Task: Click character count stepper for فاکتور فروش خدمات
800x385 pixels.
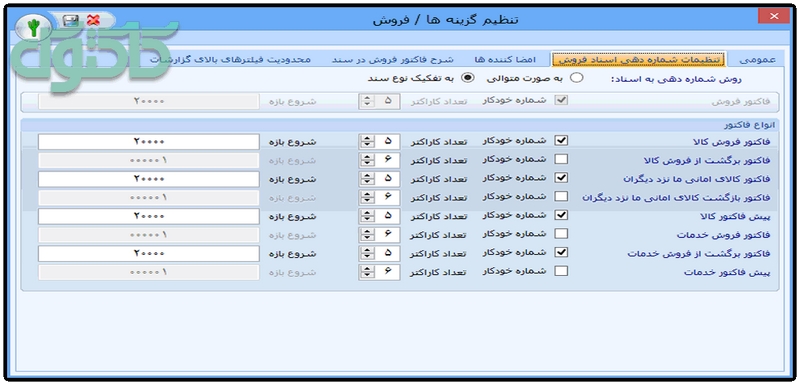Action: pyautogui.click(x=366, y=235)
